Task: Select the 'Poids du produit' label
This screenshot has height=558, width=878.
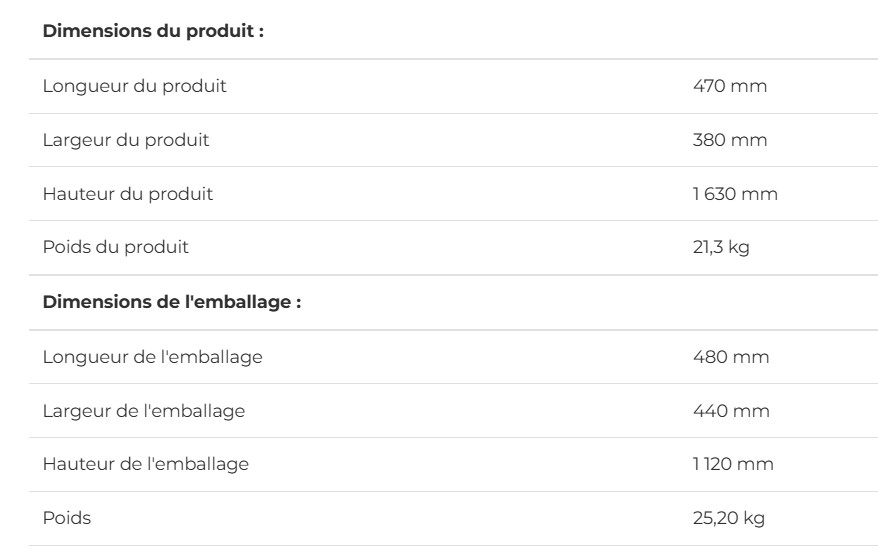Action: 115,248
